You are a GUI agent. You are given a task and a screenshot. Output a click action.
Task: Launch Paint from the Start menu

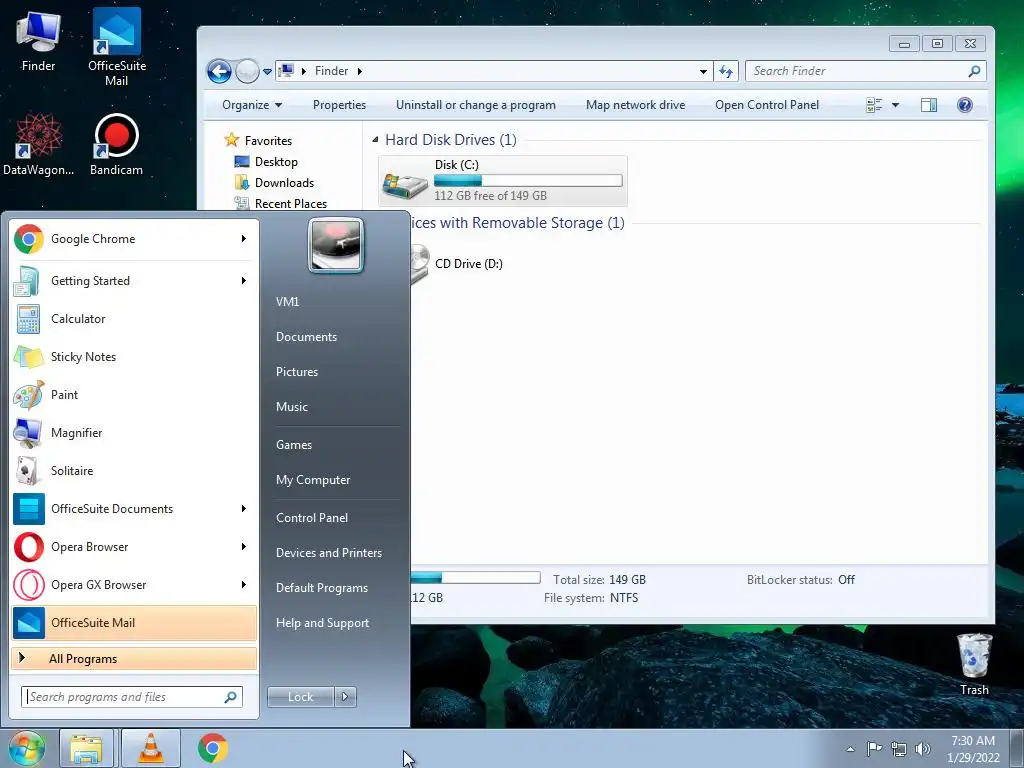click(134, 394)
